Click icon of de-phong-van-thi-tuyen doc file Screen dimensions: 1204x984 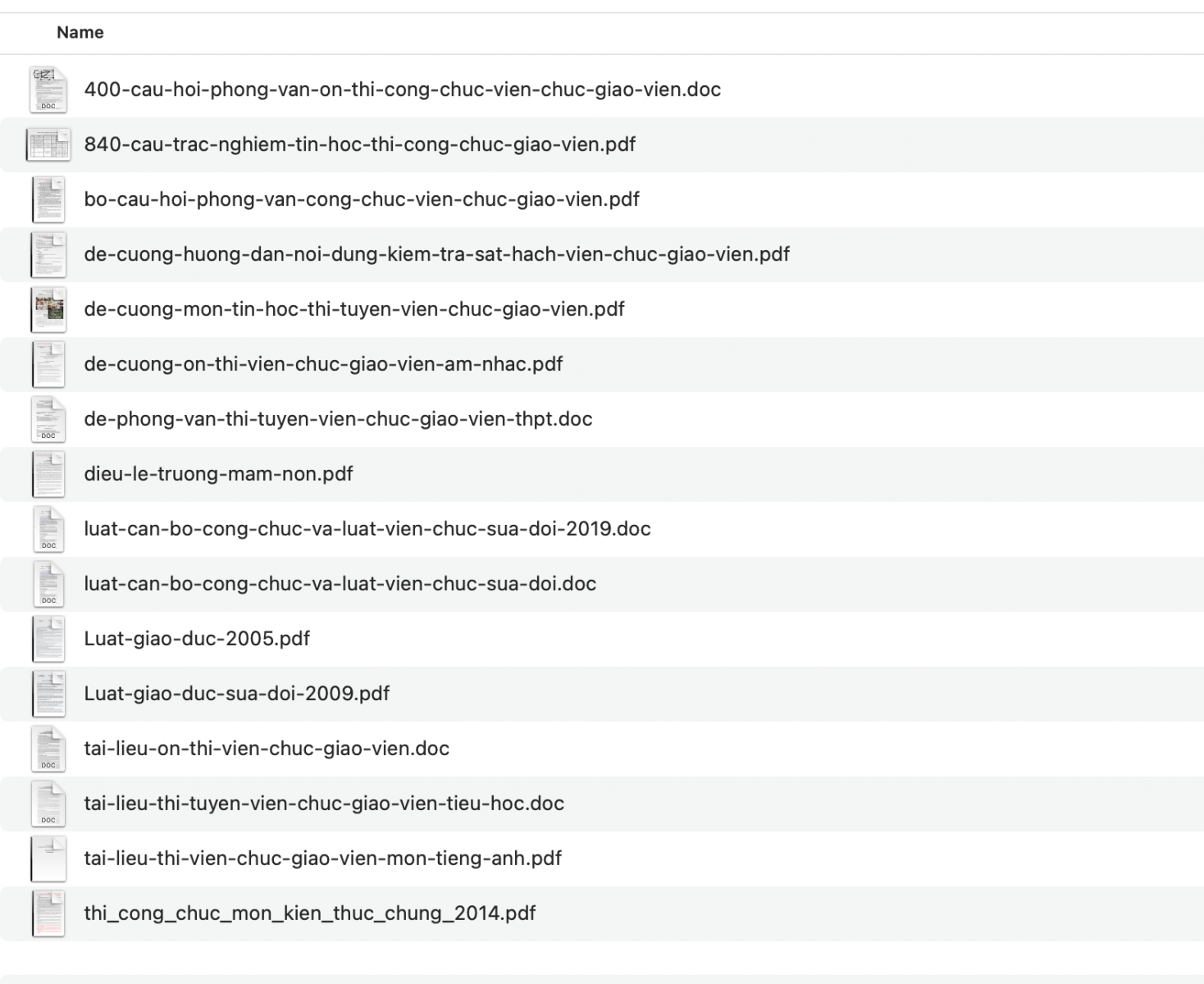coord(48,419)
